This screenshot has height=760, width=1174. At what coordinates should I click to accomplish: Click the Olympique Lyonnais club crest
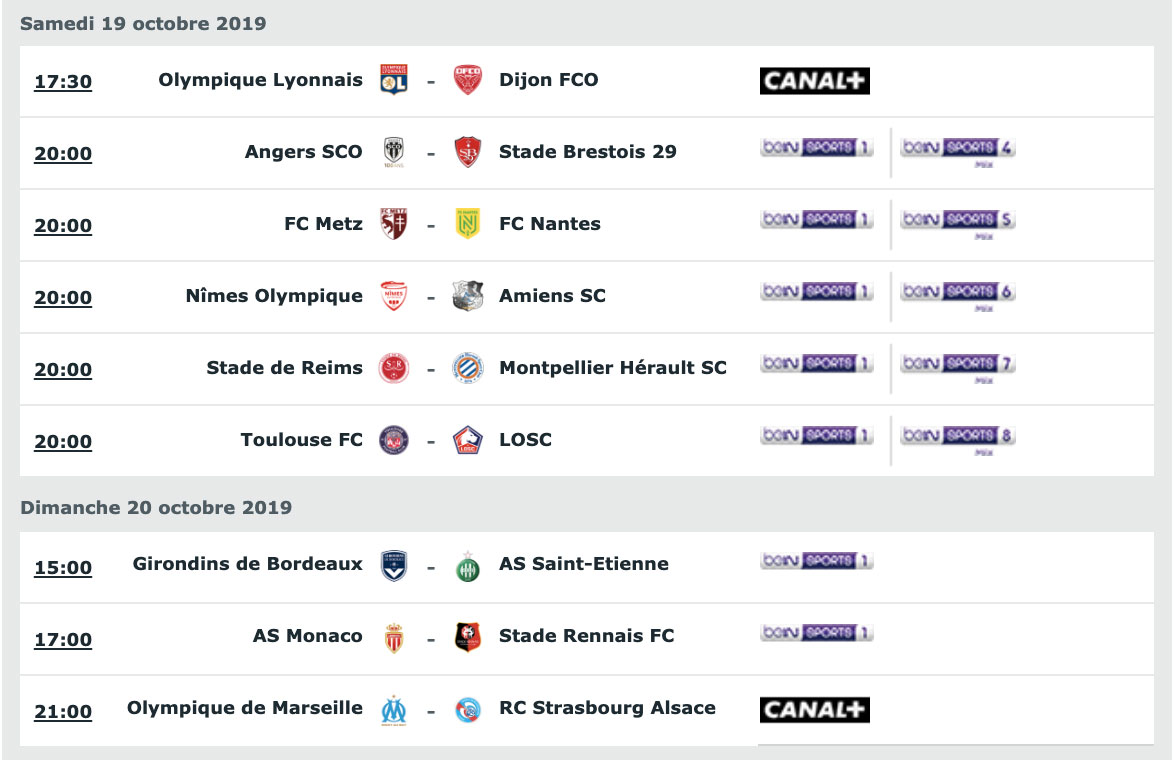click(394, 80)
